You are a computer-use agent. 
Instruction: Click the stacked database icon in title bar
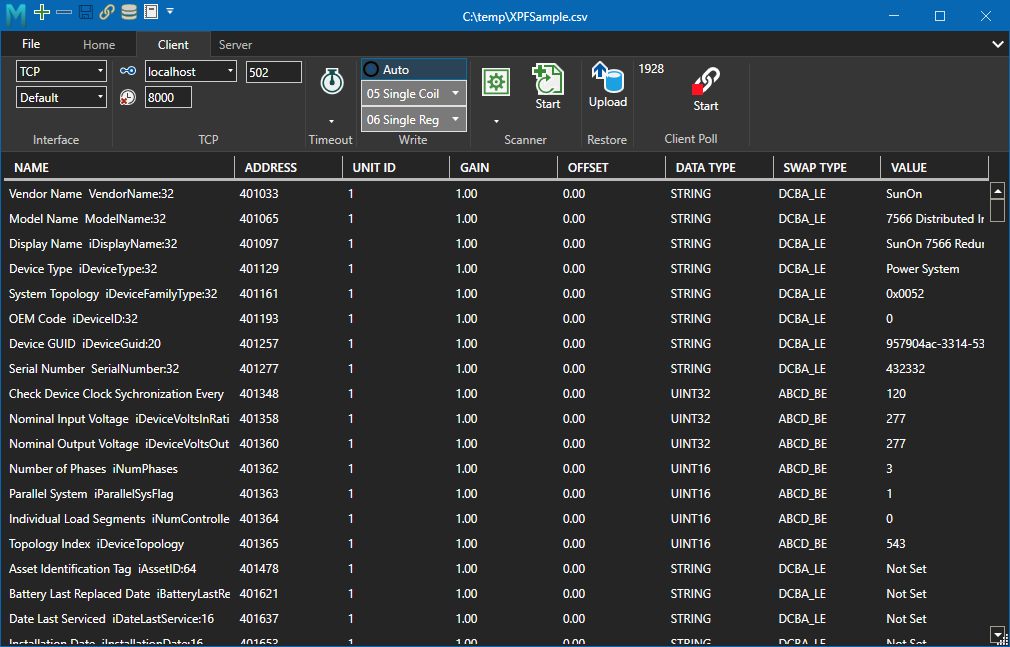click(x=129, y=12)
